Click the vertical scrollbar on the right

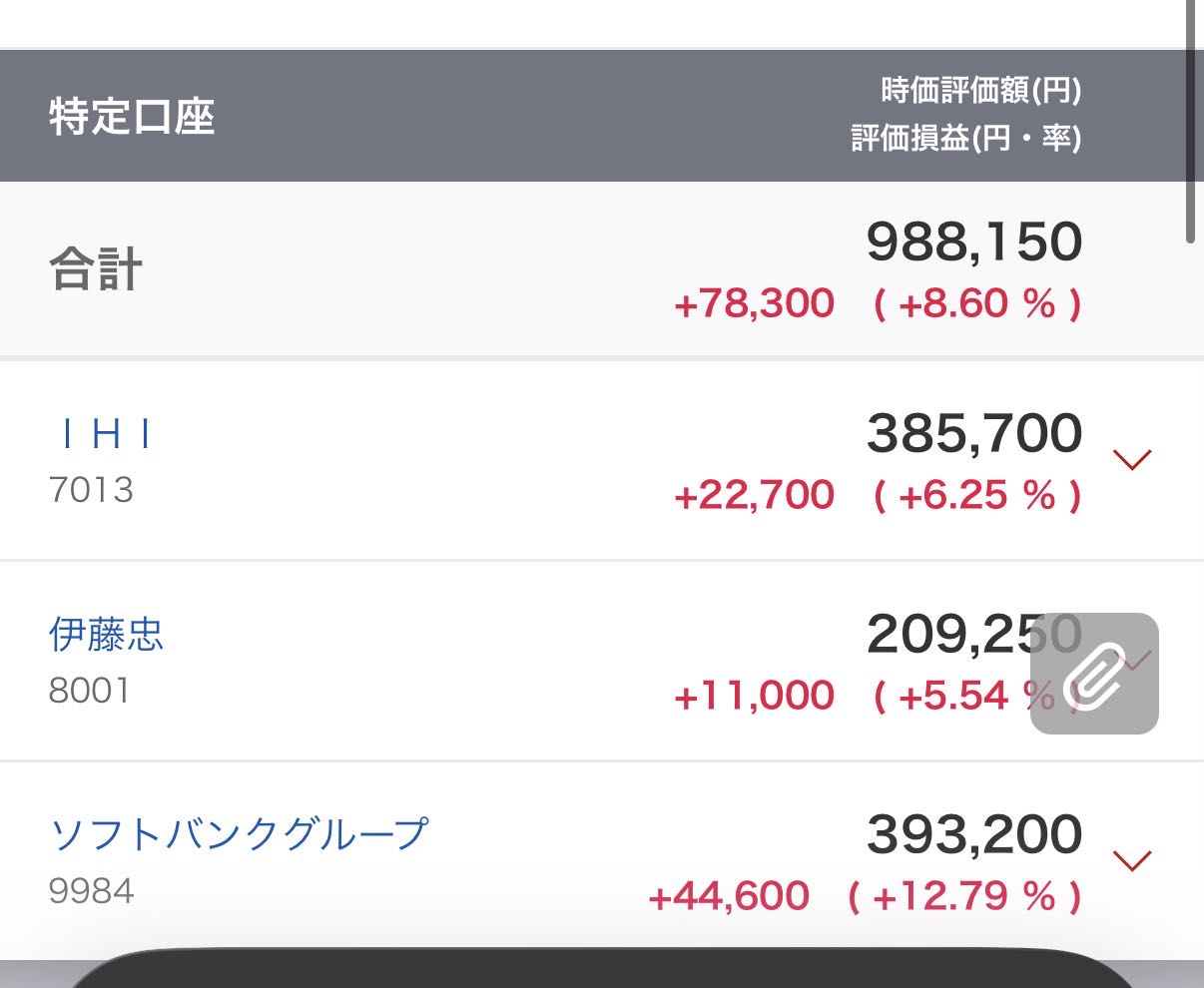[1190, 120]
